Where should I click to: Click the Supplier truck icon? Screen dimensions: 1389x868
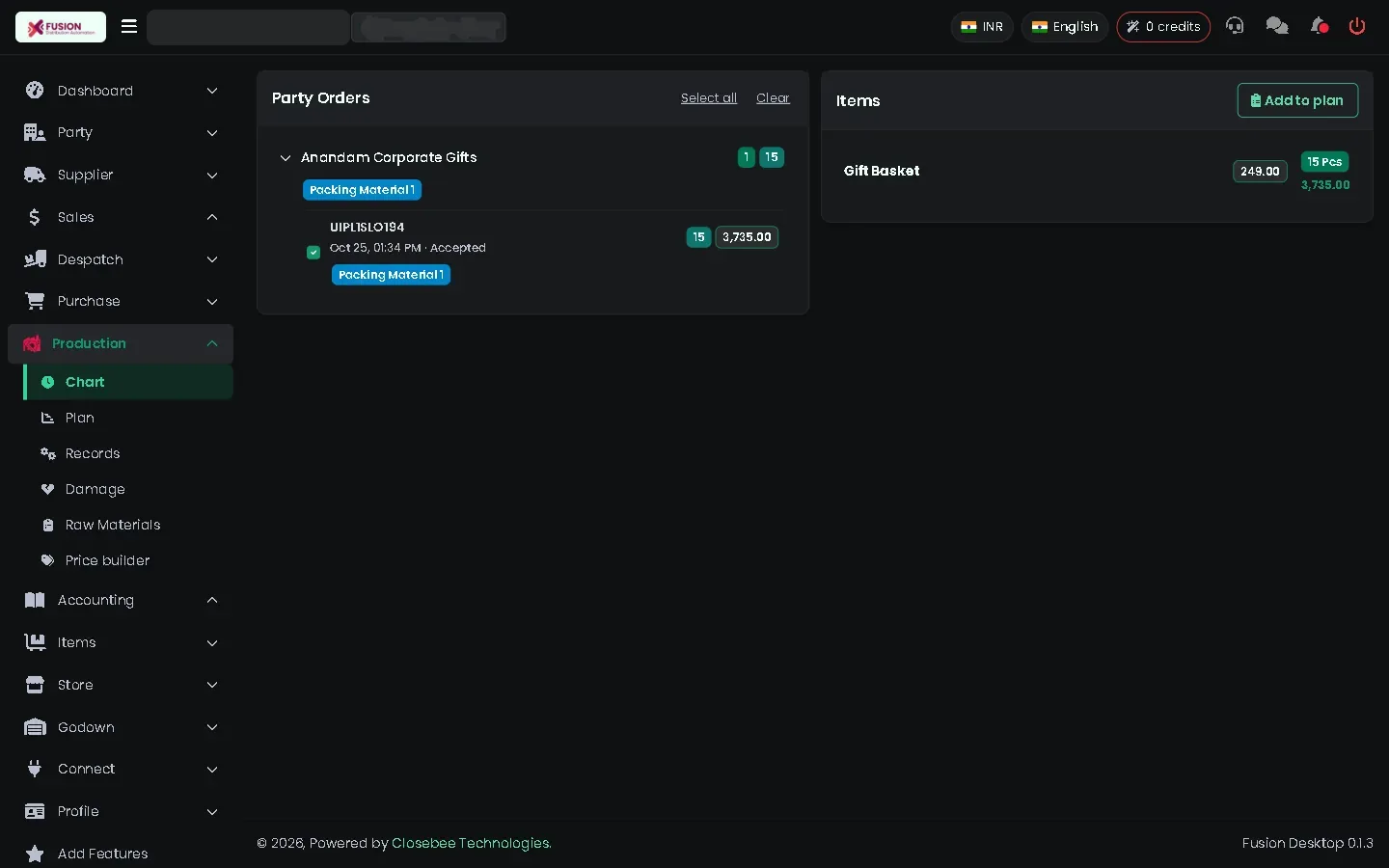click(x=35, y=175)
